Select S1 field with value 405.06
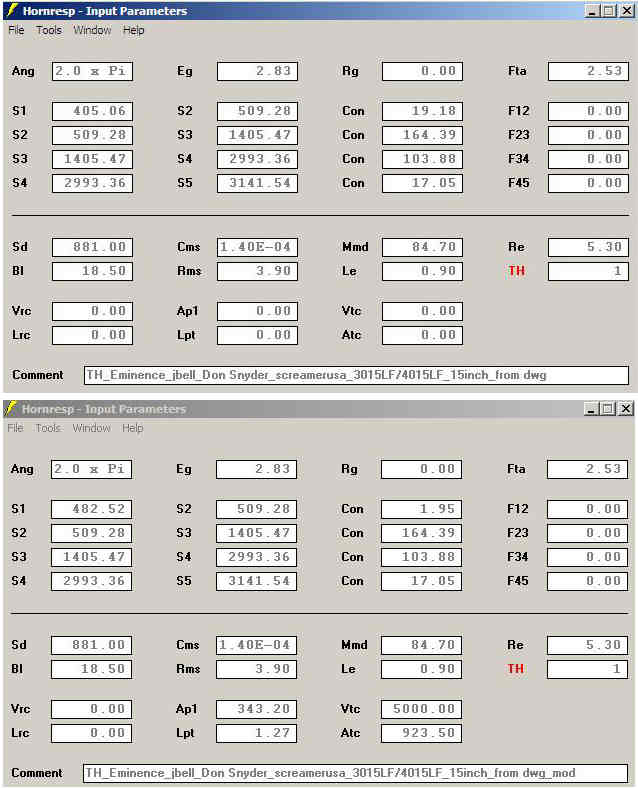This screenshot has width=638, height=788. point(92,111)
